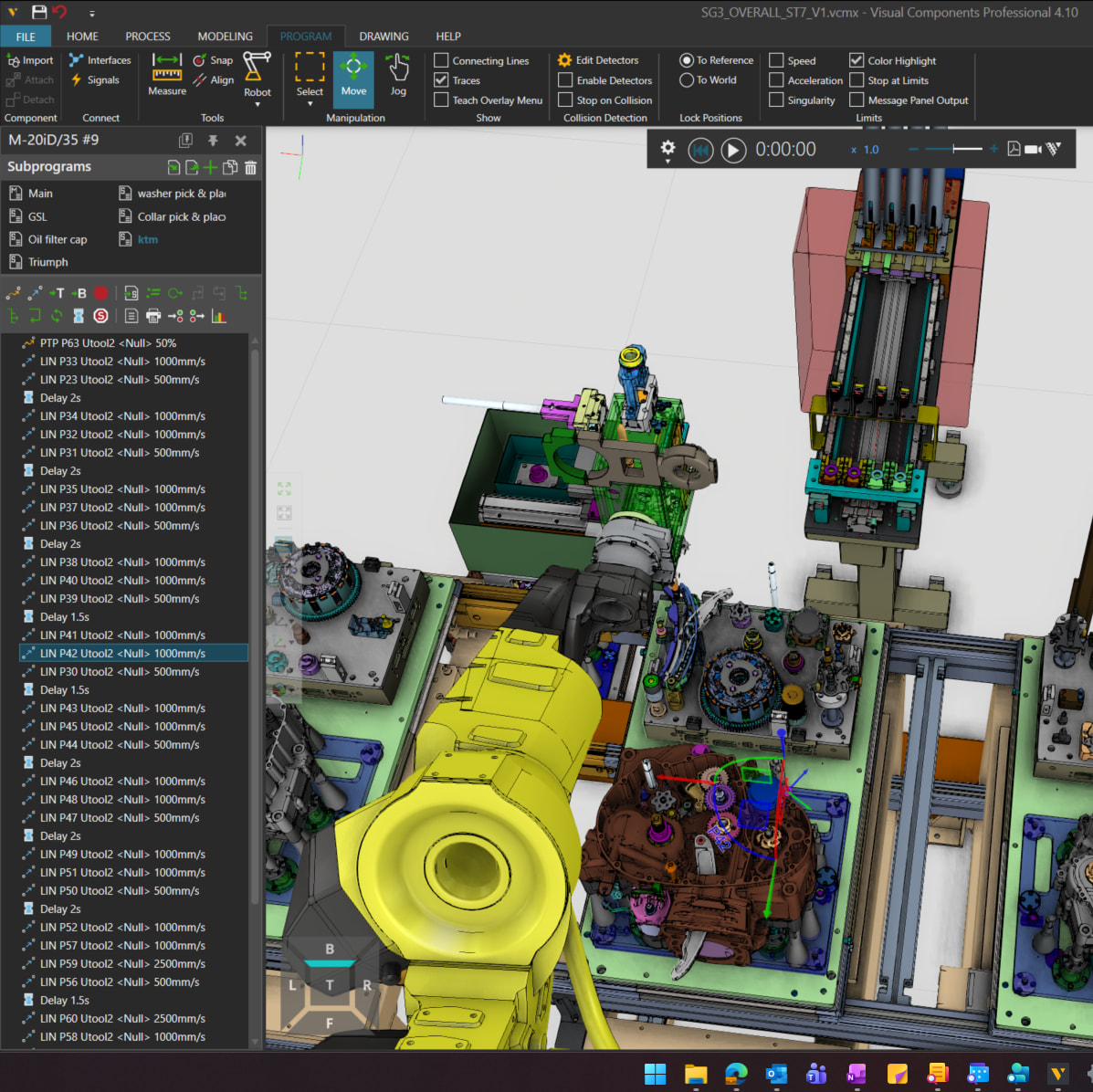This screenshot has width=1093, height=1092.
Task: Select the To World lock position option
Action: click(687, 79)
